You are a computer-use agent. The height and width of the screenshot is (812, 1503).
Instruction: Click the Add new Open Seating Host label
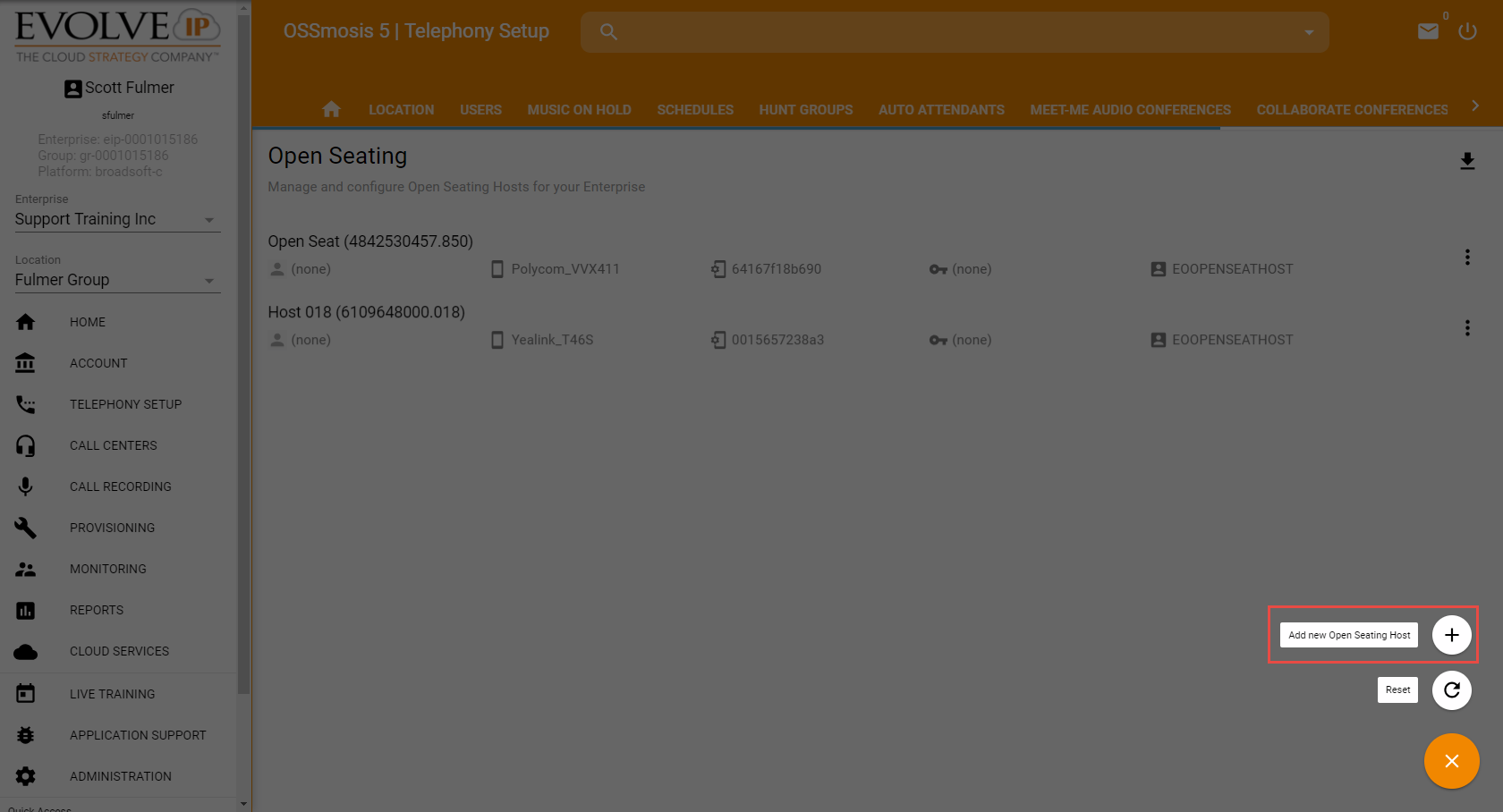[1348, 635]
